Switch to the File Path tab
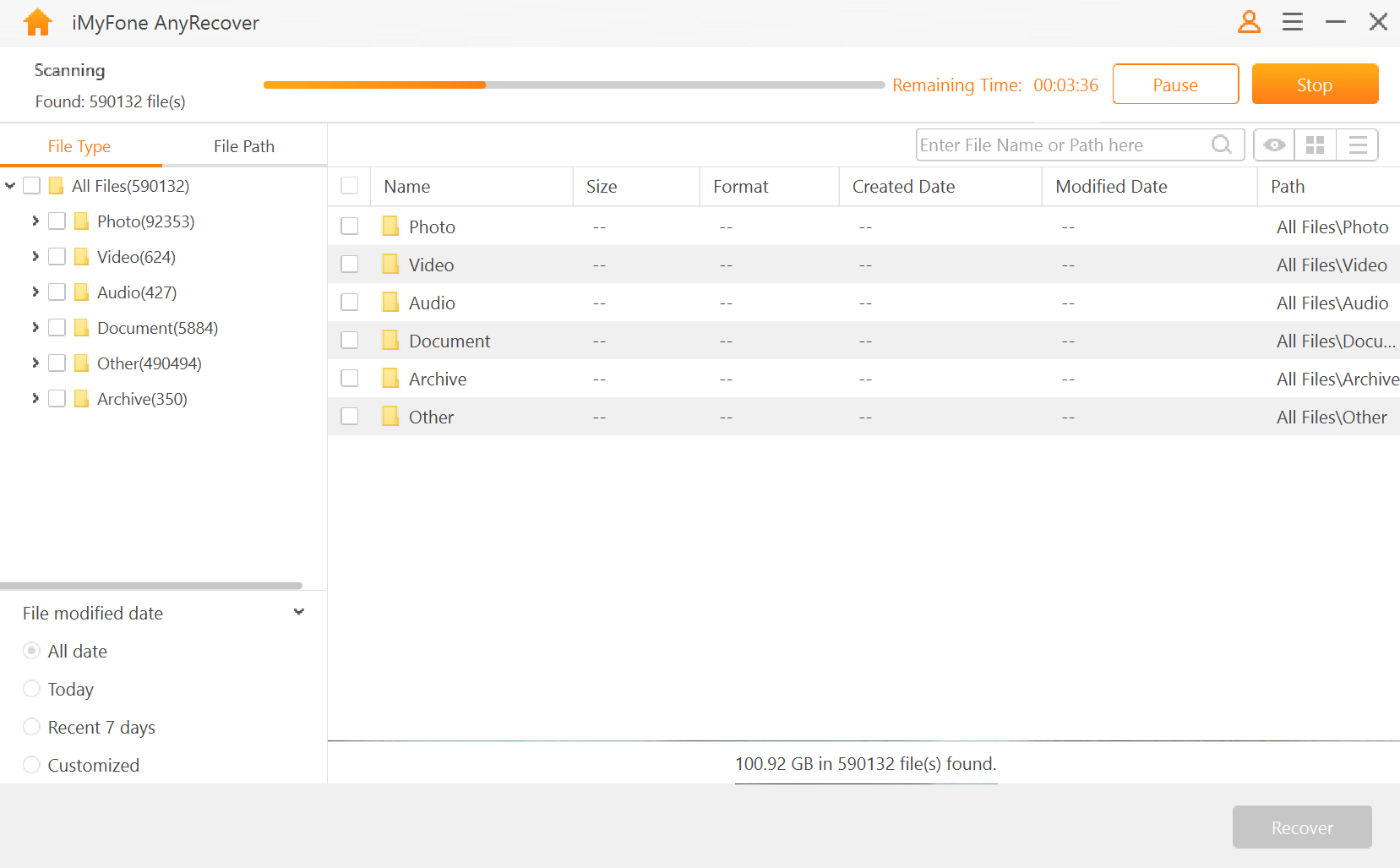The height and width of the screenshot is (868, 1400). 243,145
